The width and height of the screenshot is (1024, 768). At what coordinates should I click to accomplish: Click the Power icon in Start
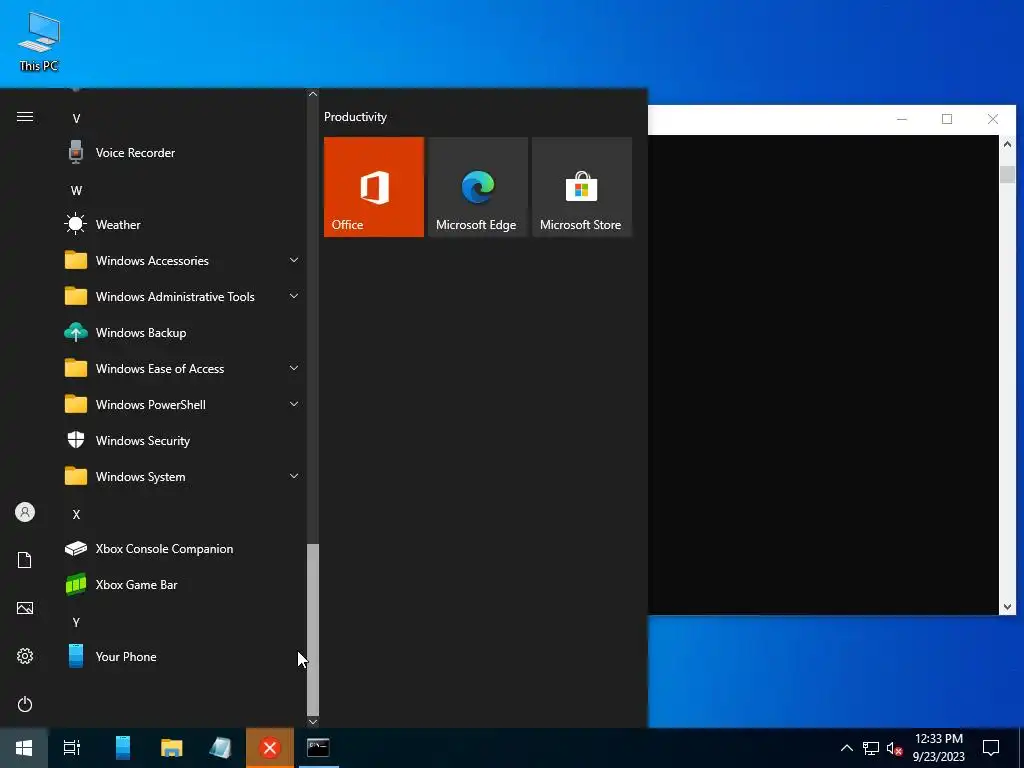(x=25, y=704)
